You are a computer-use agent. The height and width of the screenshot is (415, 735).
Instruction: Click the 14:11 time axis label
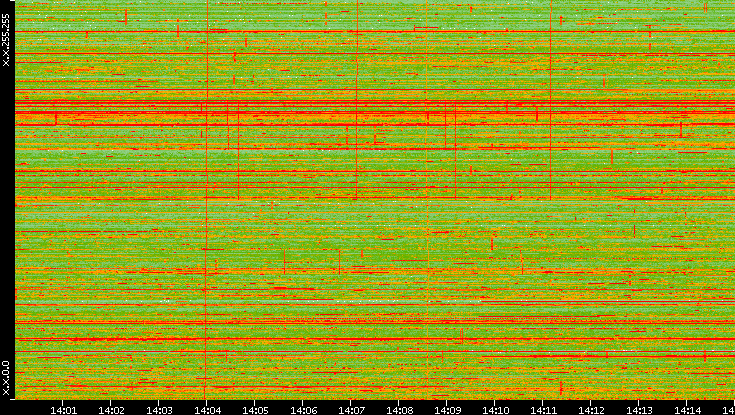[543, 410]
